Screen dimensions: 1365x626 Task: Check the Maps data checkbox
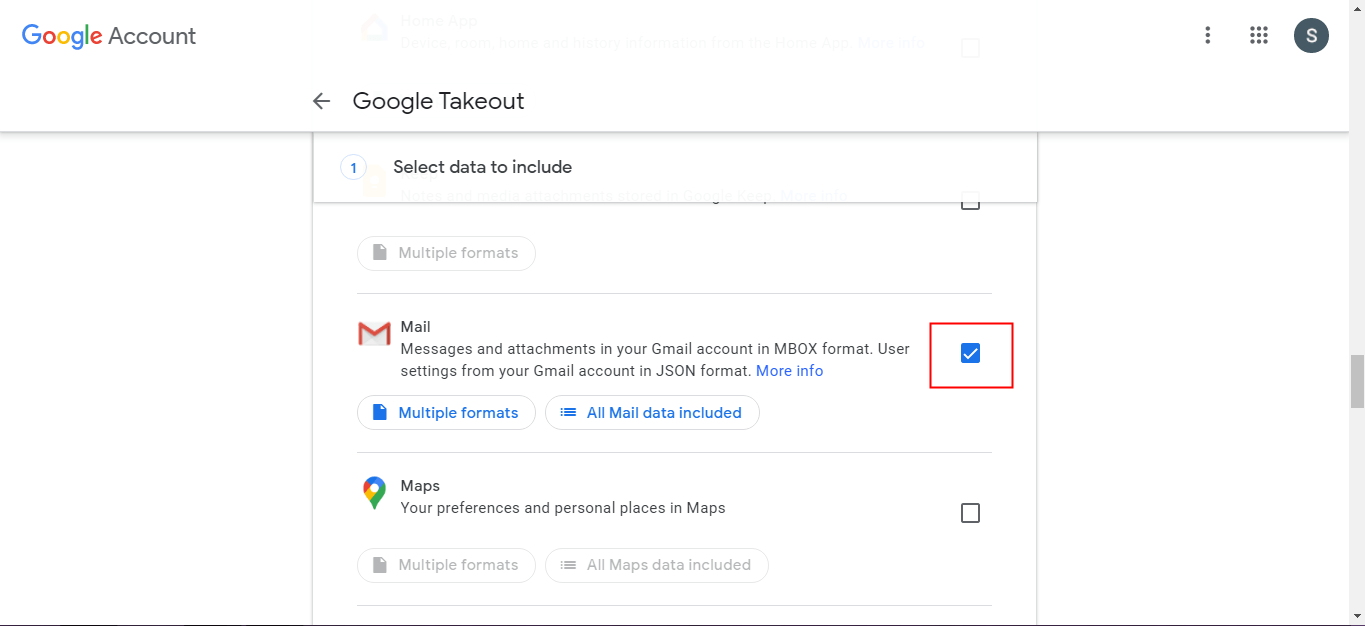(970, 513)
